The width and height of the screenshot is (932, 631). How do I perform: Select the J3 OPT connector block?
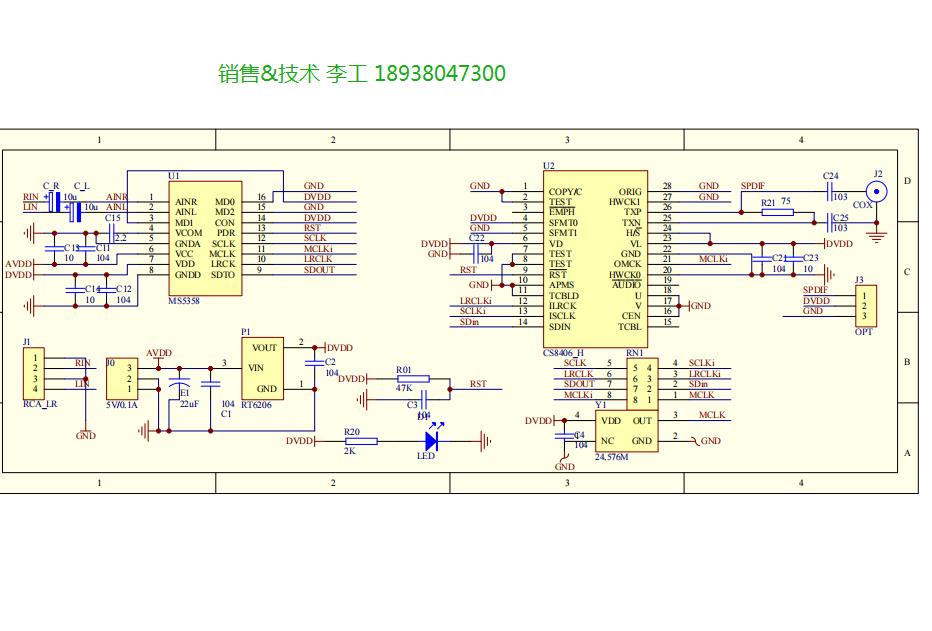[865, 306]
